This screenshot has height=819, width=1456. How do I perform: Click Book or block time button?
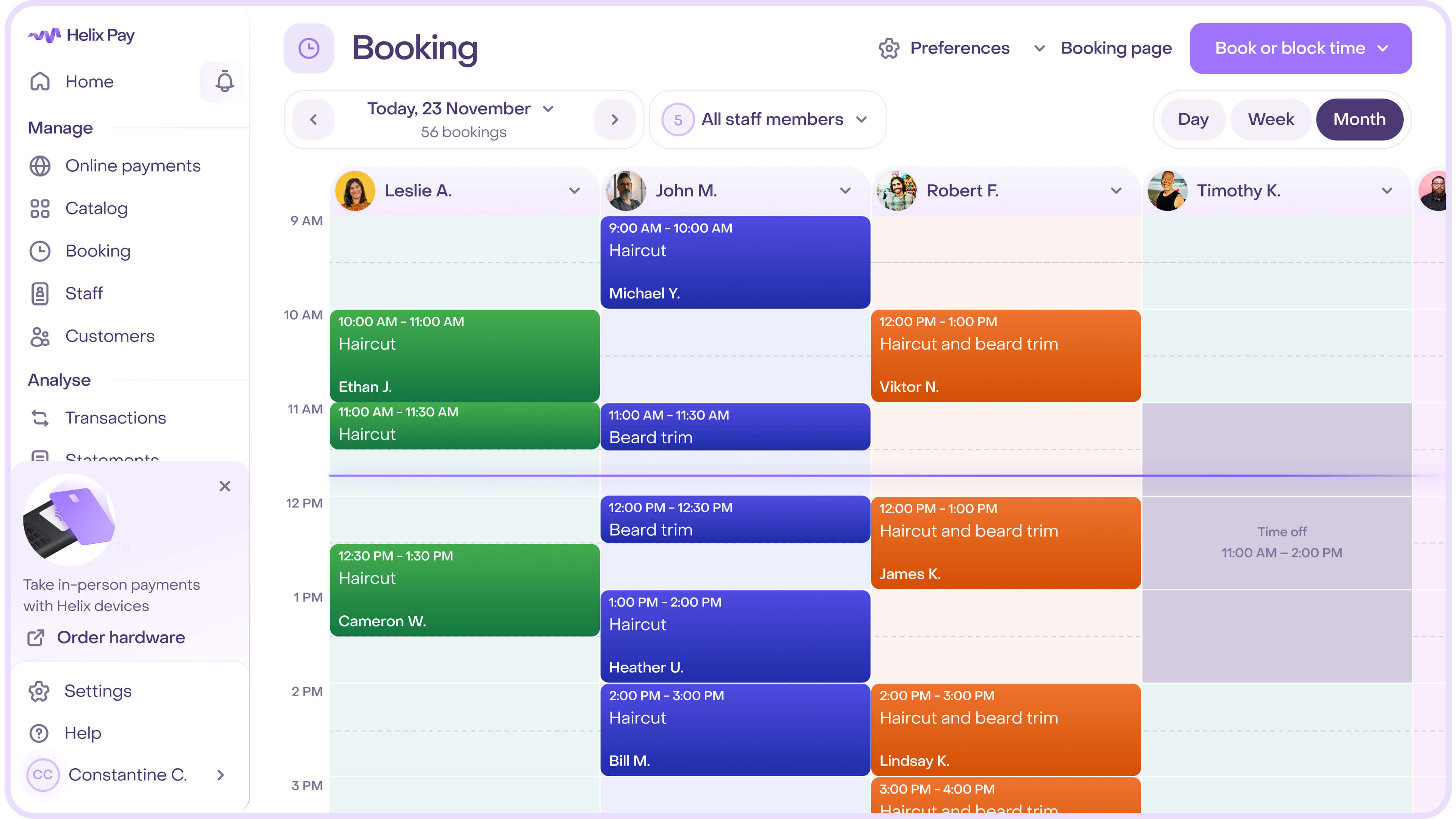pos(1300,48)
